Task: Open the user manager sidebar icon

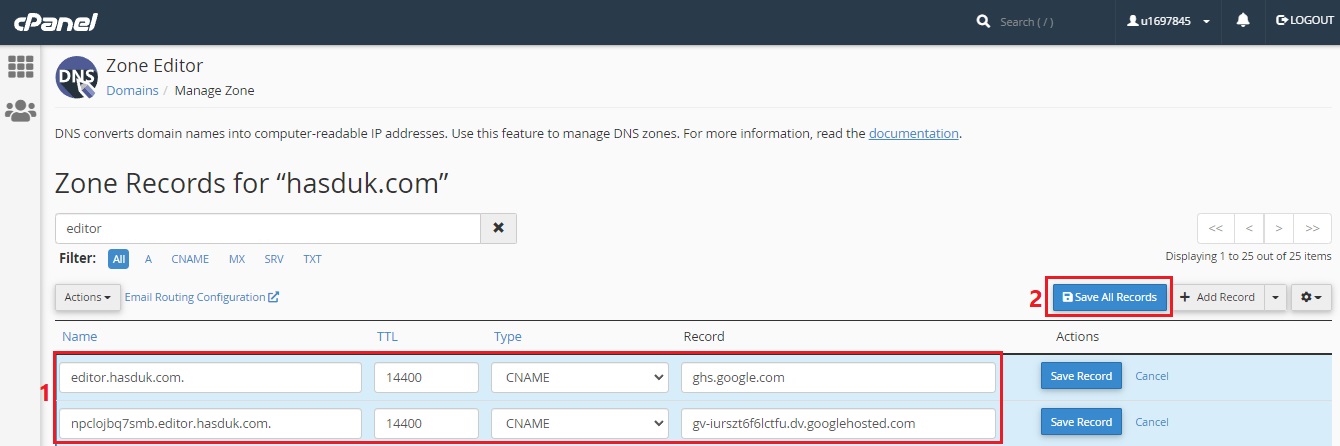Action: pyautogui.click(x=20, y=111)
